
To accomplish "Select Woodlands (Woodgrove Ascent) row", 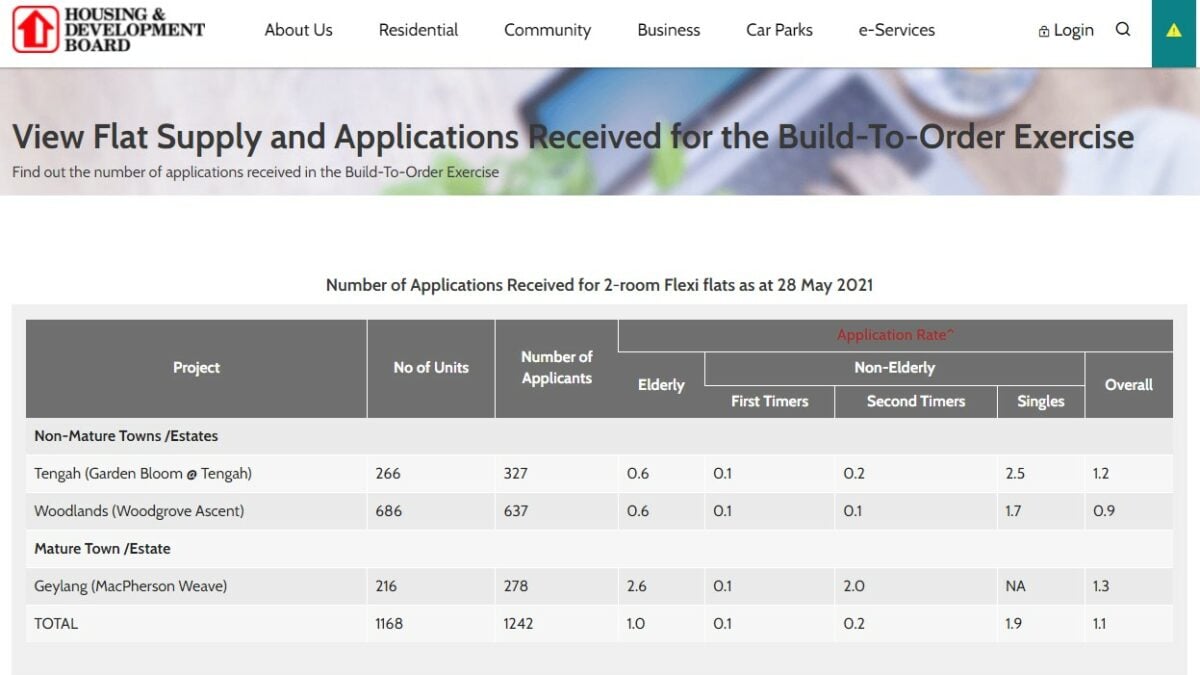I will pyautogui.click(x=599, y=511).
